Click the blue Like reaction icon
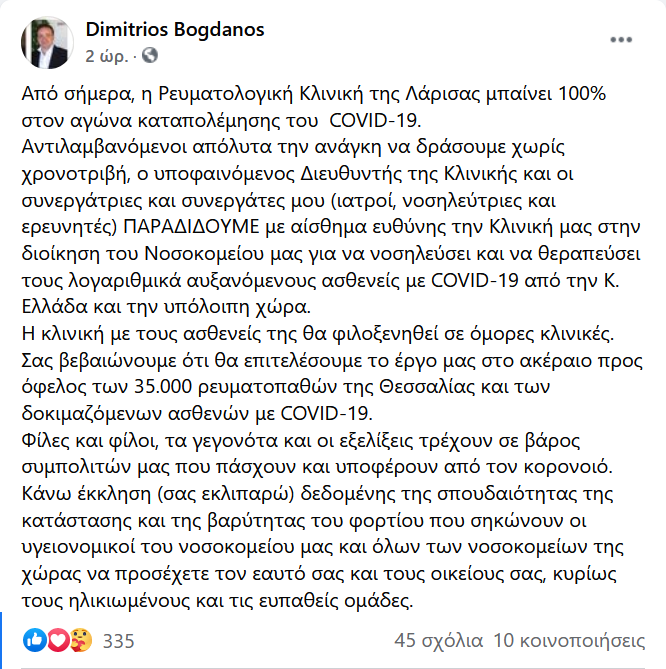This screenshot has width=666, height=669. [34, 639]
